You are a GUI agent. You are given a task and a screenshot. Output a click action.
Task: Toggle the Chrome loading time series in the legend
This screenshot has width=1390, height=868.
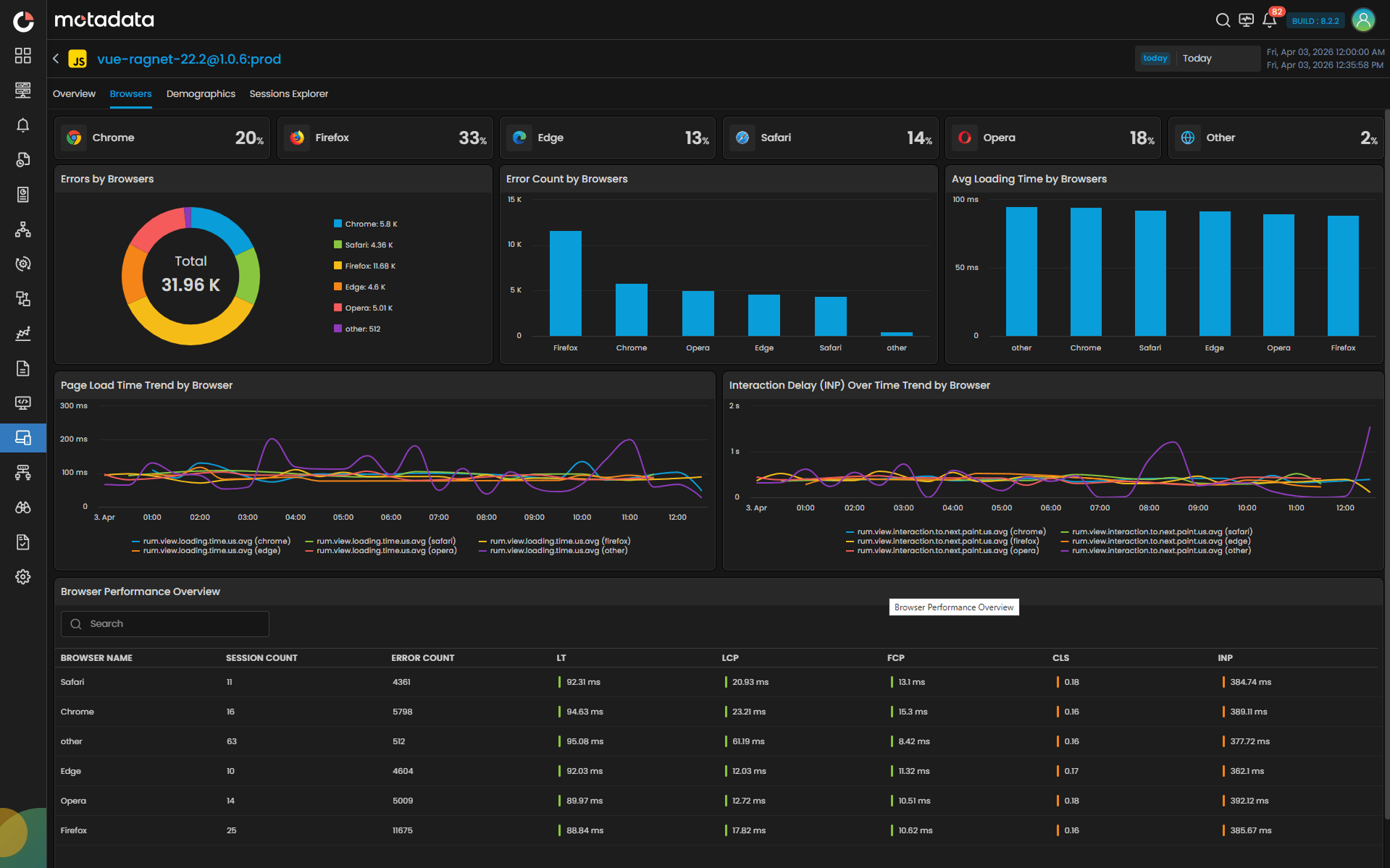(211, 541)
